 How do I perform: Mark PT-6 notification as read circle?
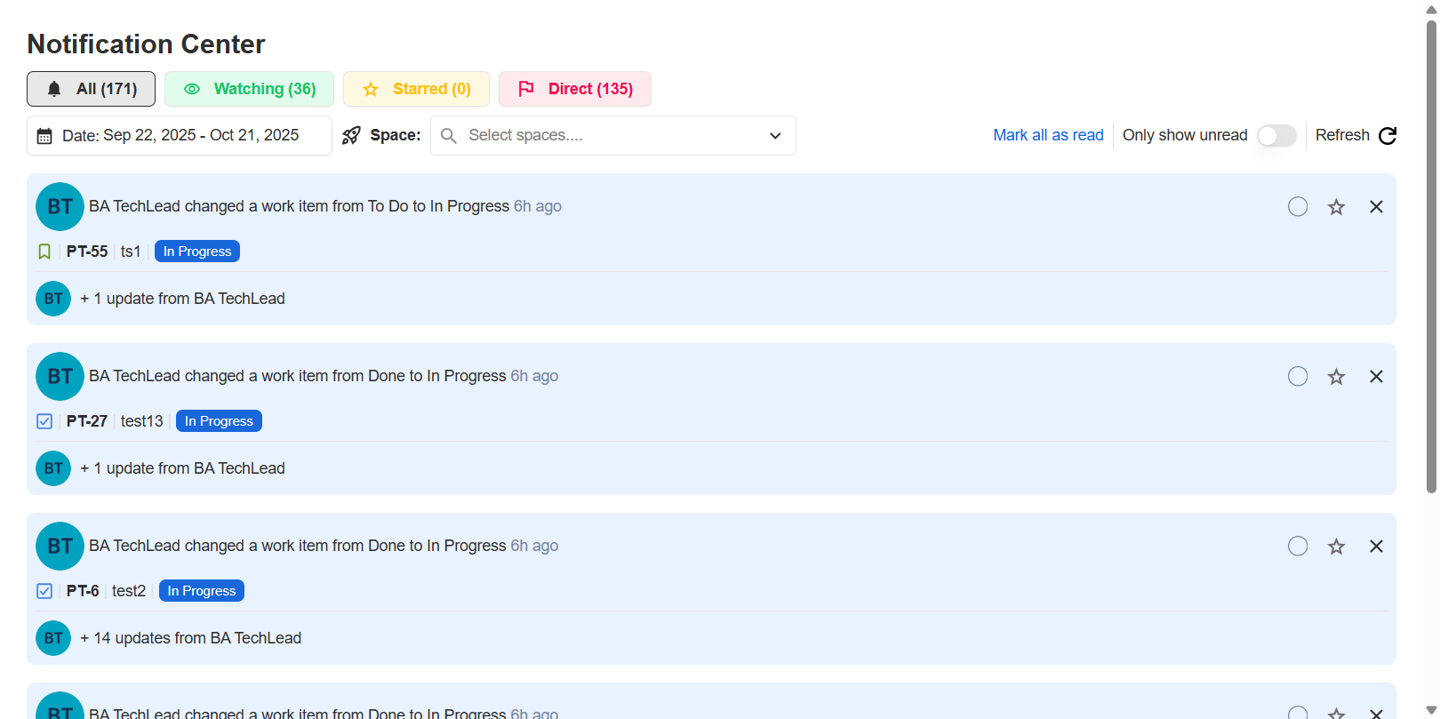[x=1298, y=547]
